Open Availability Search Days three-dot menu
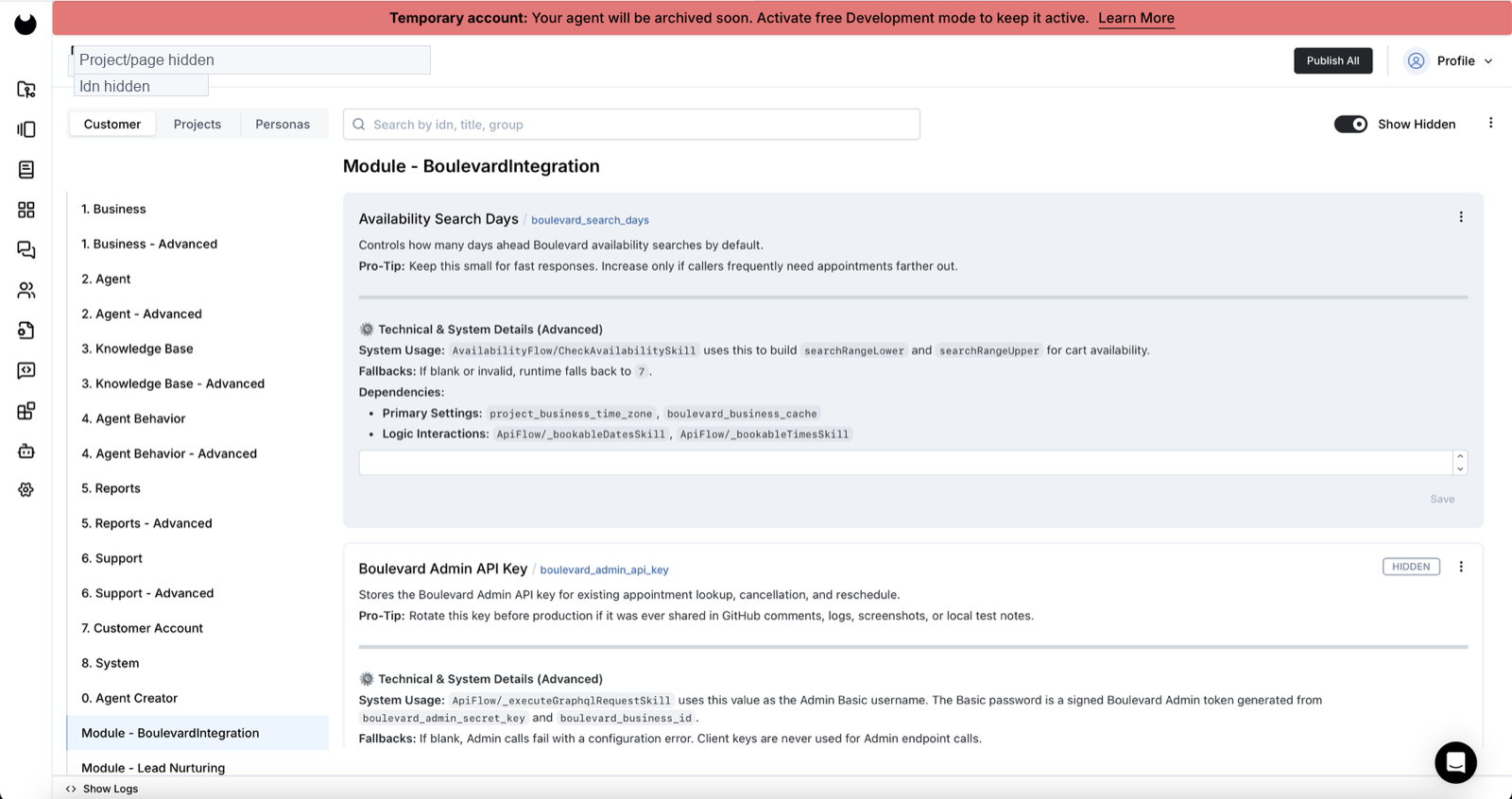 [x=1461, y=217]
